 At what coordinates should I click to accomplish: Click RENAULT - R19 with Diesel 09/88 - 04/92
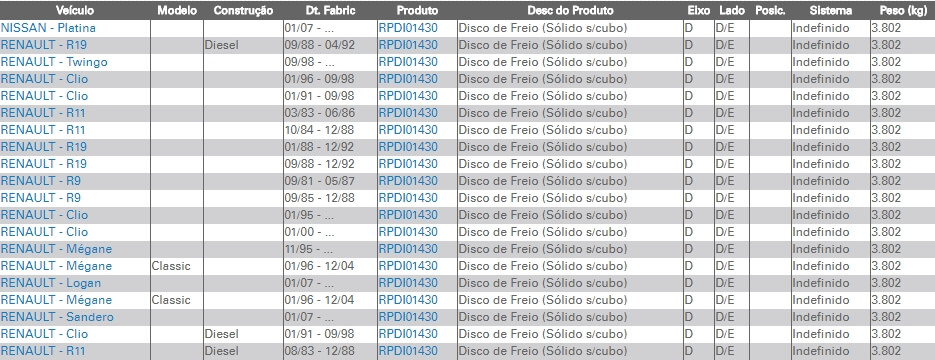coord(44,45)
